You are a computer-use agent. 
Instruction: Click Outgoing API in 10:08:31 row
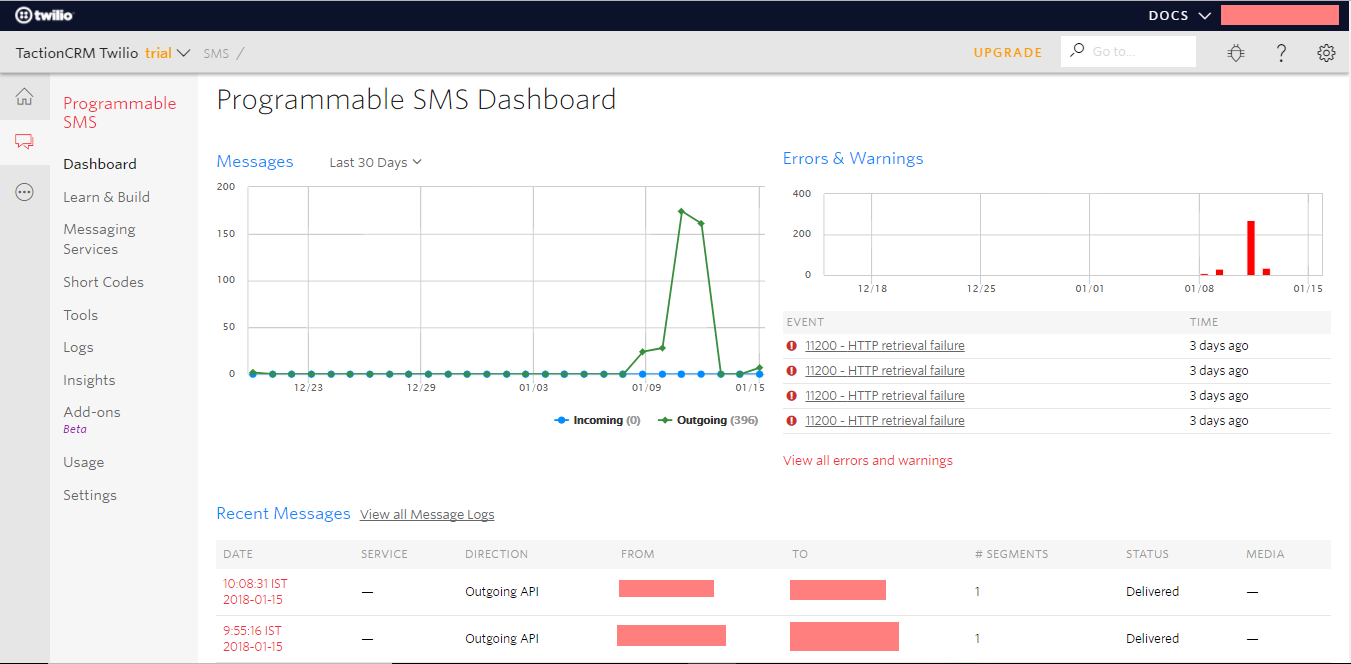pos(502,592)
